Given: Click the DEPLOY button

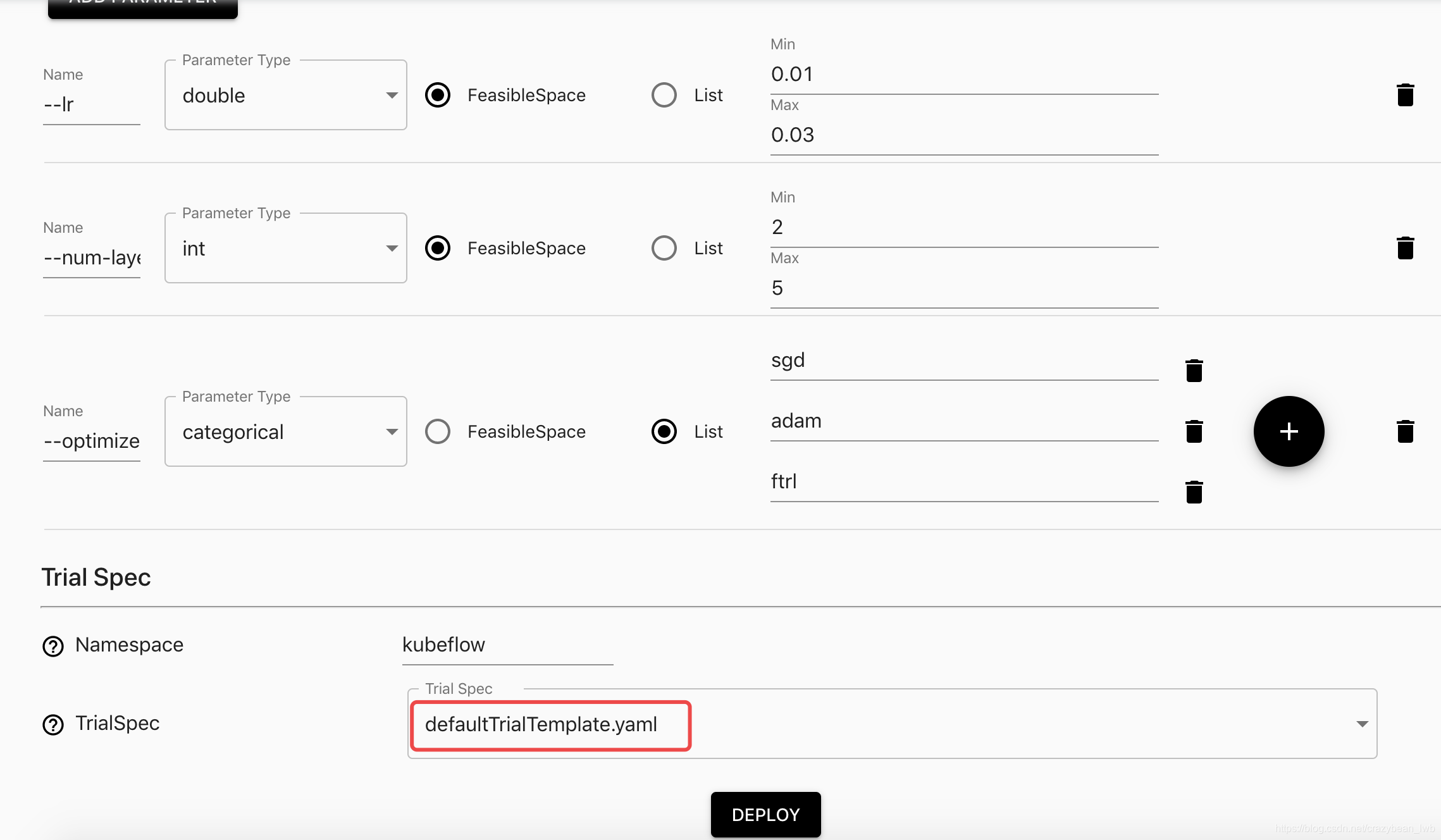Looking at the screenshot, I should (764, 813).
